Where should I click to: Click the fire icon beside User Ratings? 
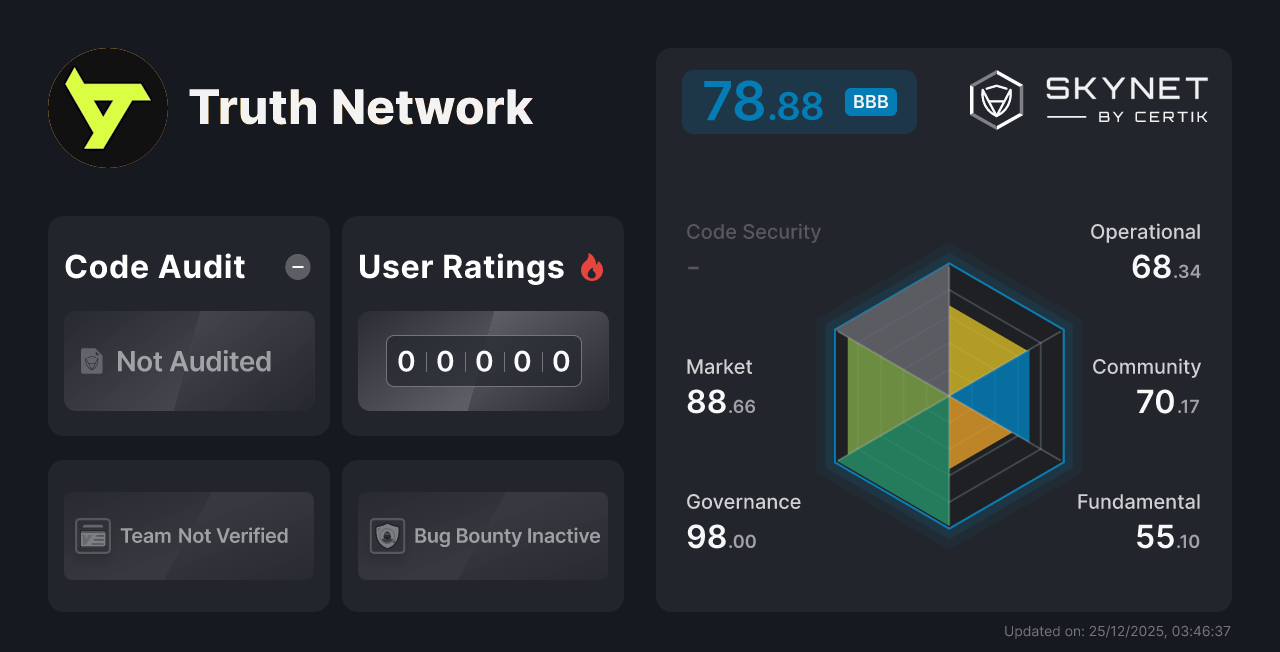(591, 266)
